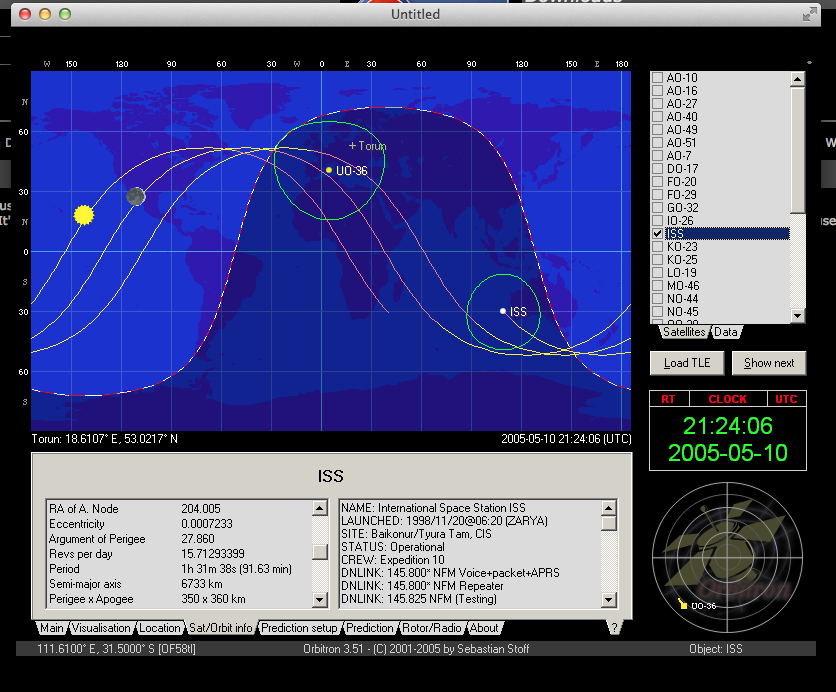Enable the AO-10 satellite checkbox
The width and height of the screenshot is (836, 692).
coord(657,77)
